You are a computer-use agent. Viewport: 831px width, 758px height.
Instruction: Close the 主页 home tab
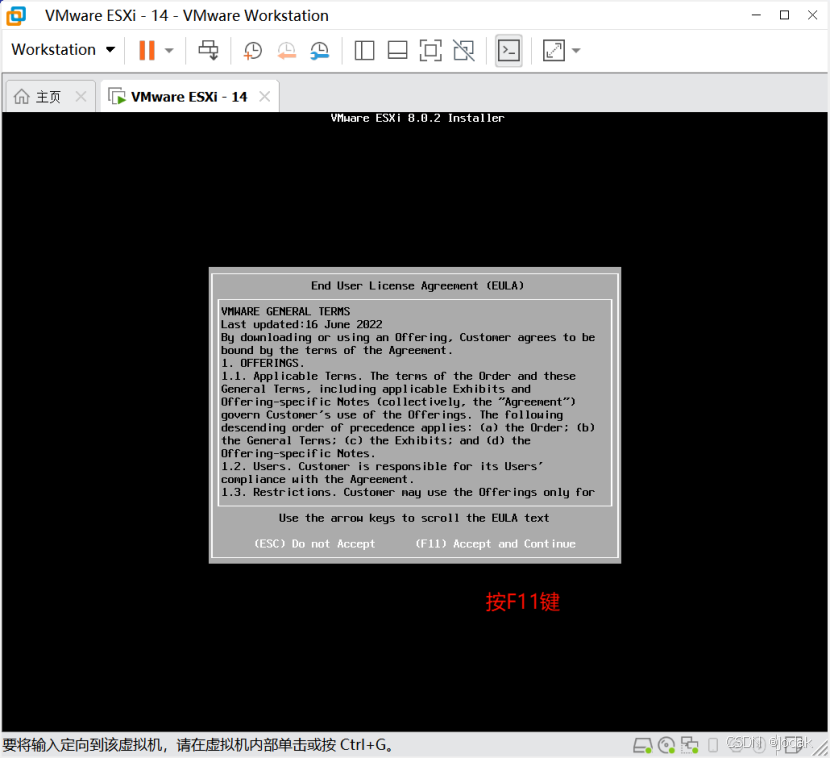click(81, 96)
